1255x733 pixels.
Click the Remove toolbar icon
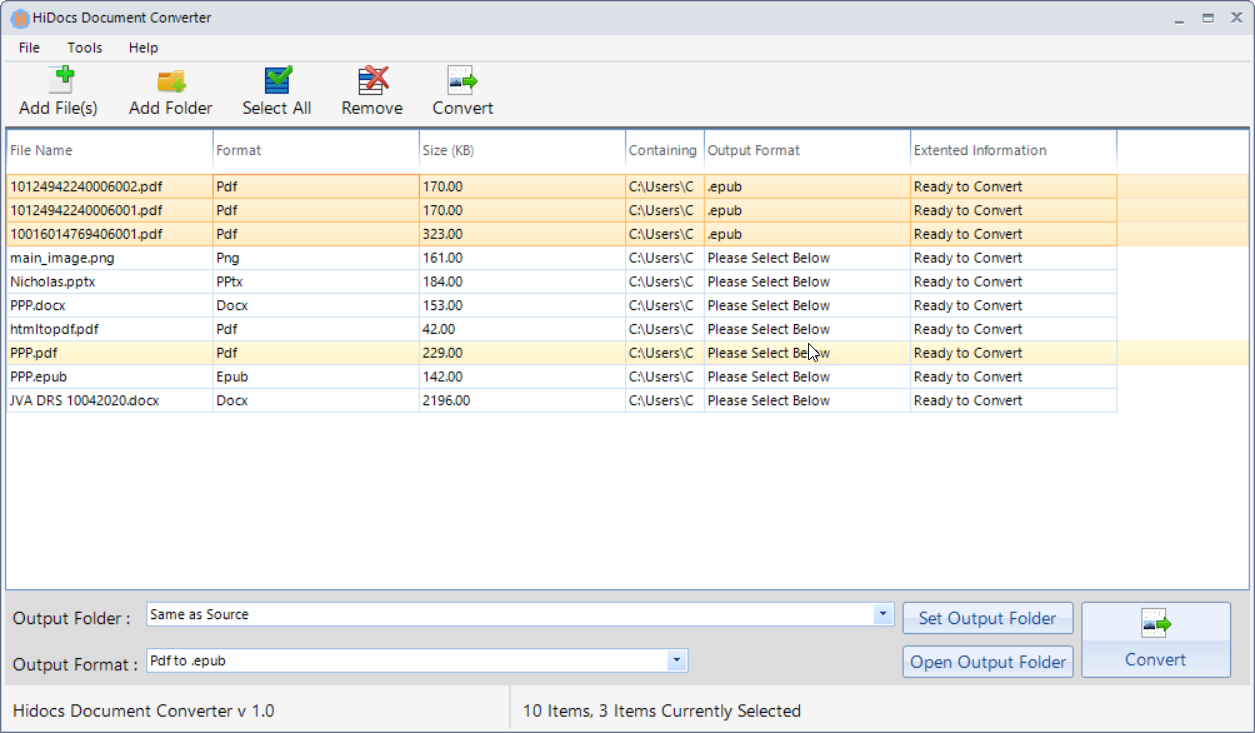pyautogui.click(x=371, y=90)
